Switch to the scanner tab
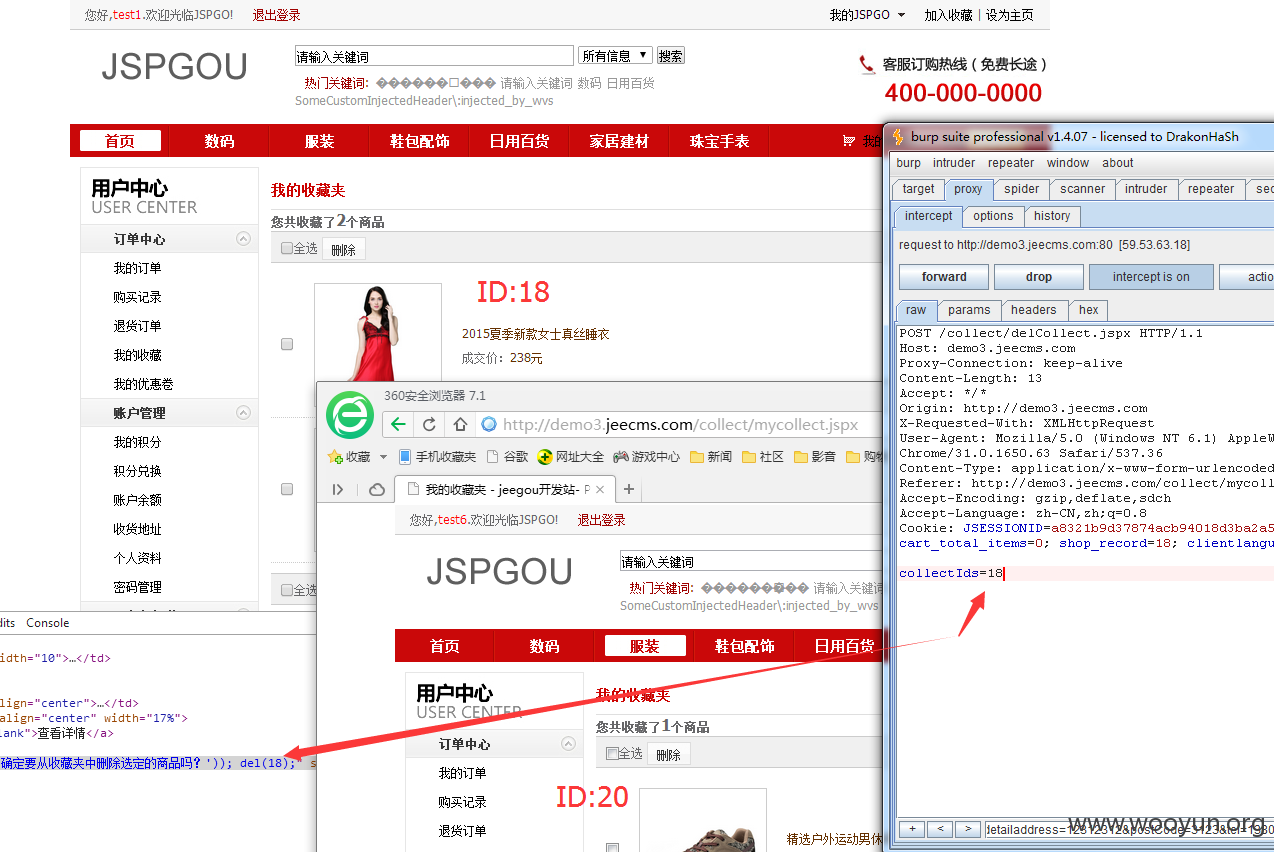The image size is (1274, 852). tap(1083, 189)
